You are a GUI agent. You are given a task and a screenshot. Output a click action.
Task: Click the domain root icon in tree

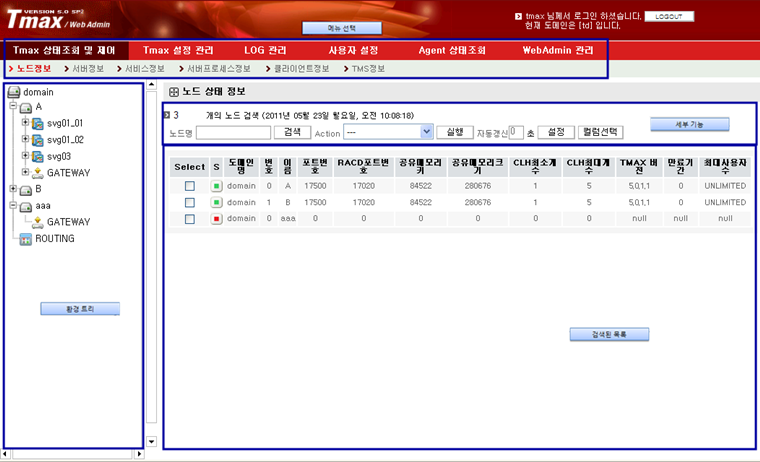[14, 92]
